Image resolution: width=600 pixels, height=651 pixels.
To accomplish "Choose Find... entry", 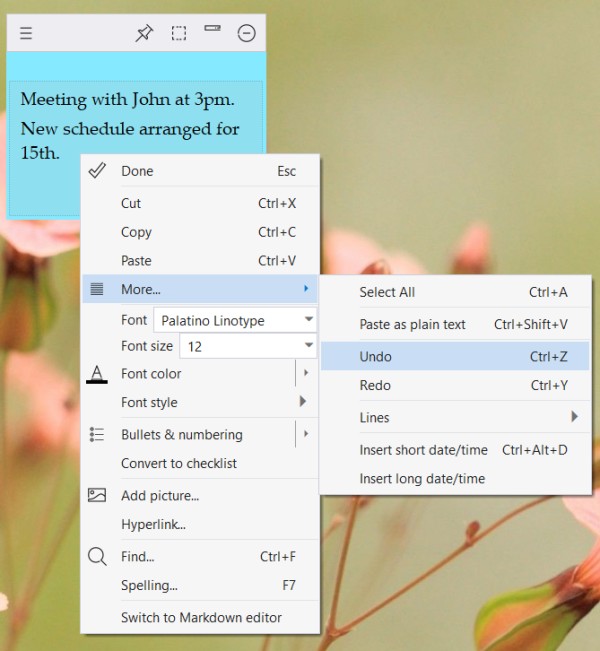I will (x=200, y=557).
